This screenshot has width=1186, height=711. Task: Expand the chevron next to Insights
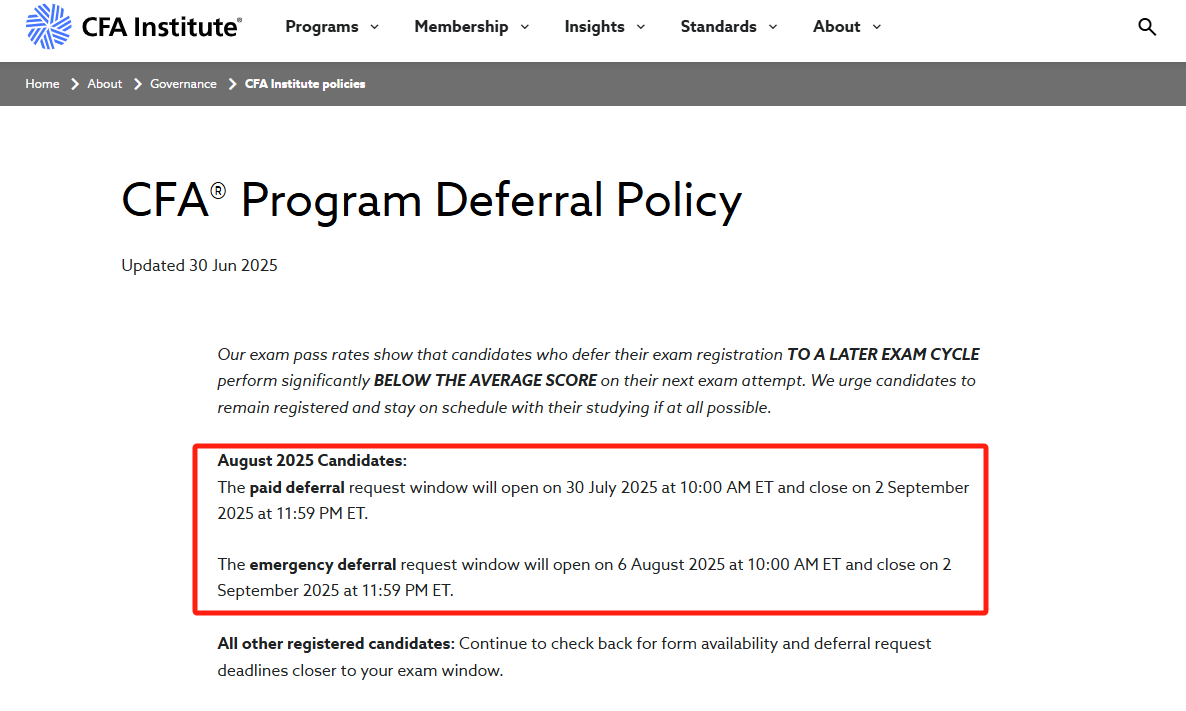click(x=641, y=27)
